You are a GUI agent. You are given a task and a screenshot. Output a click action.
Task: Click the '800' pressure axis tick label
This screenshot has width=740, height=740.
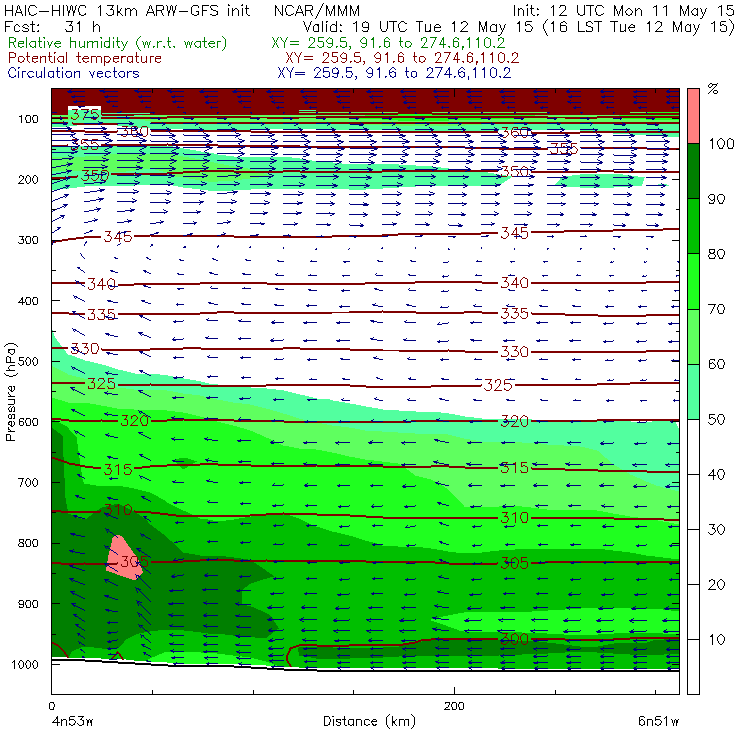click(28, 543)
